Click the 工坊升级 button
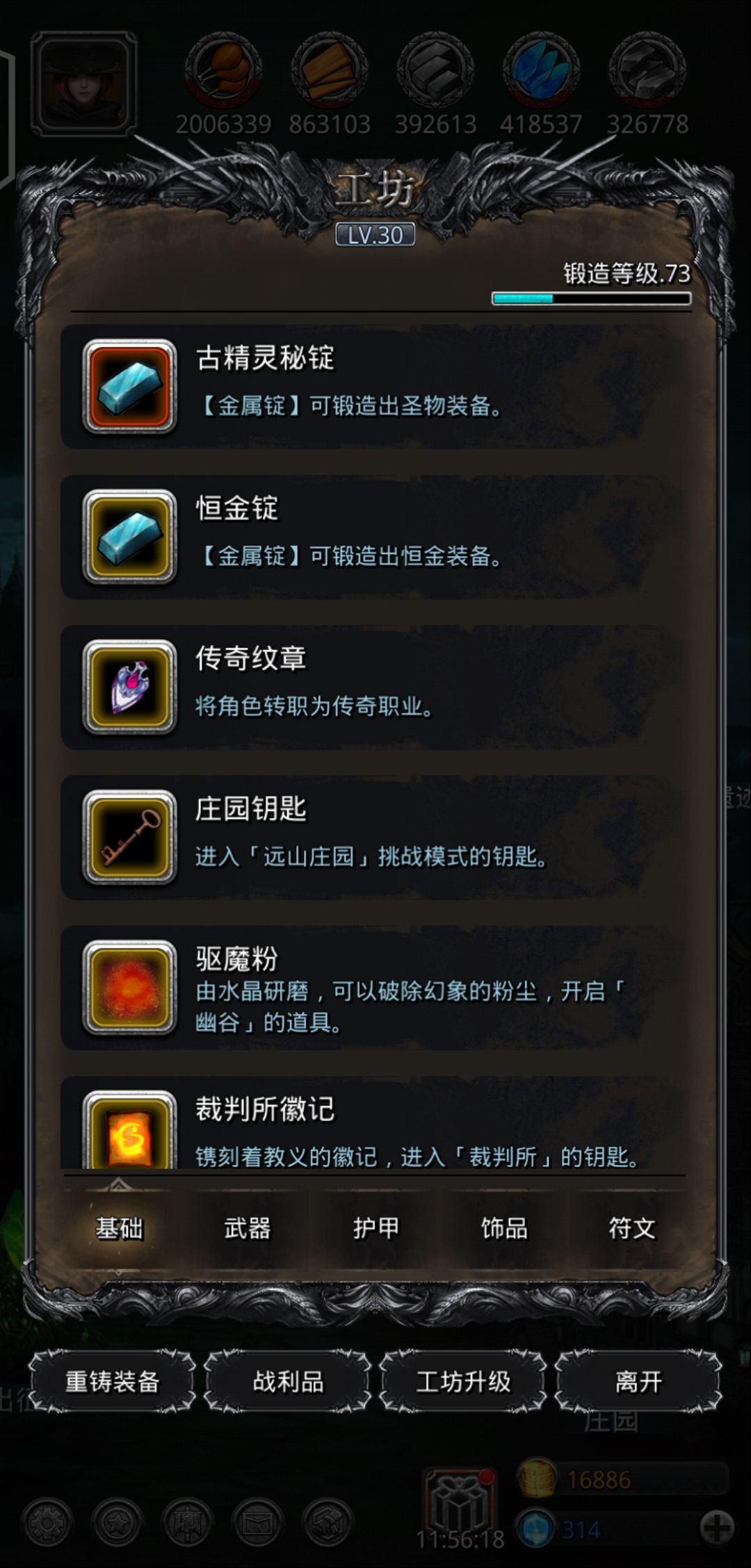Screen dimensions: 751x1568 coord(463,1382)
